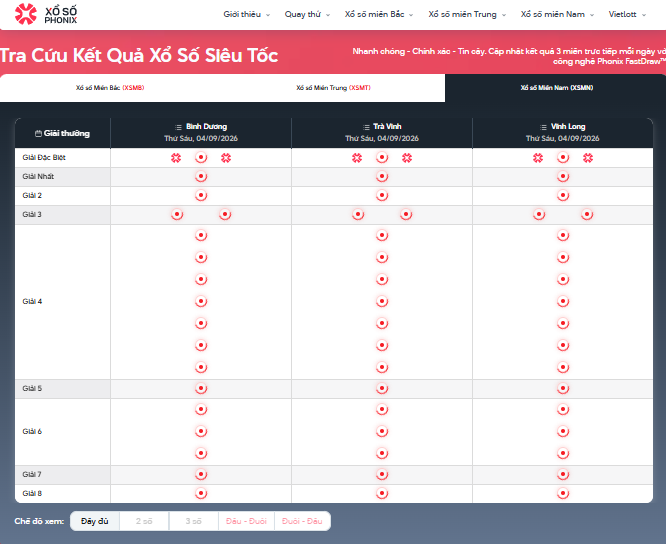Image resolution: width=666 pixels, height=544 pixels.
Task: Open Trà Vinh province results
Action: [x=387, y=127]
